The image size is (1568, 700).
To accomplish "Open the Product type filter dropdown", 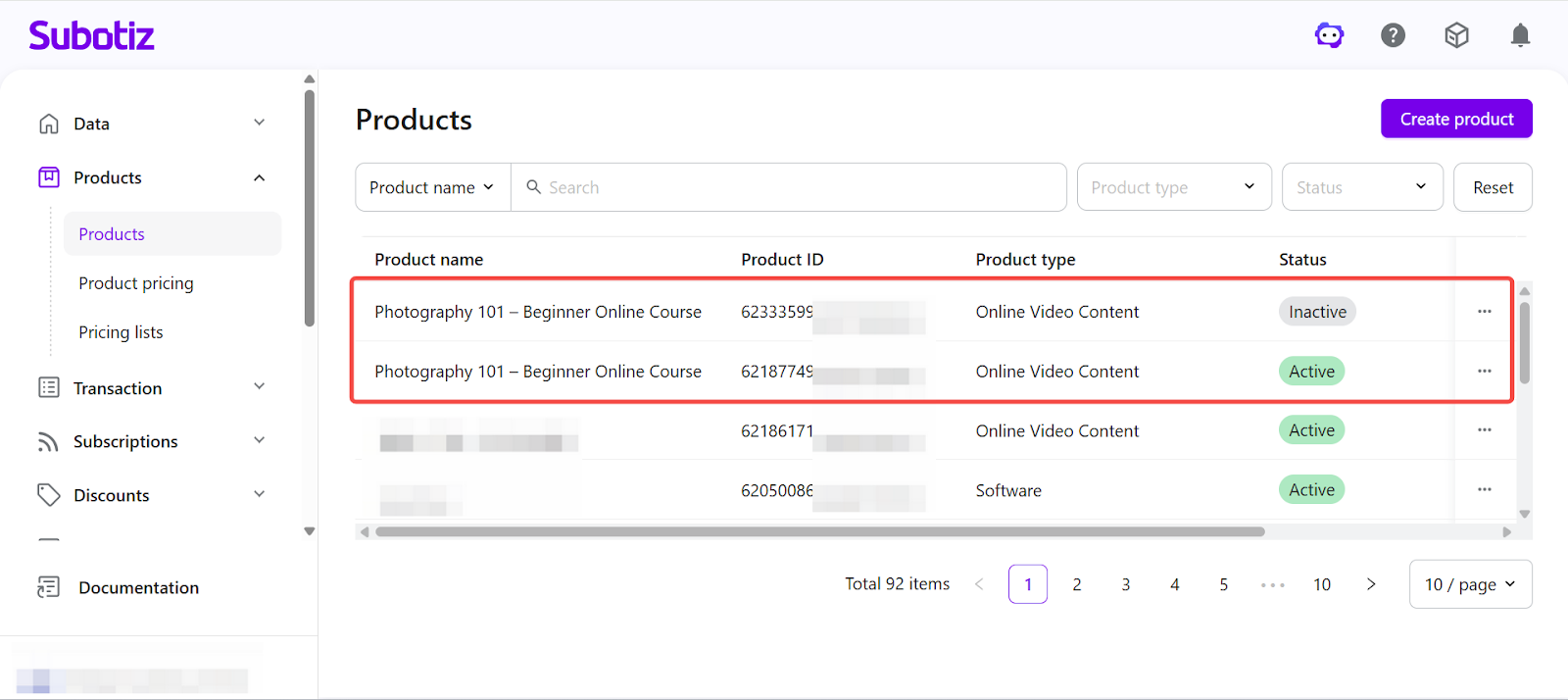I will [x=1173, y=187].
